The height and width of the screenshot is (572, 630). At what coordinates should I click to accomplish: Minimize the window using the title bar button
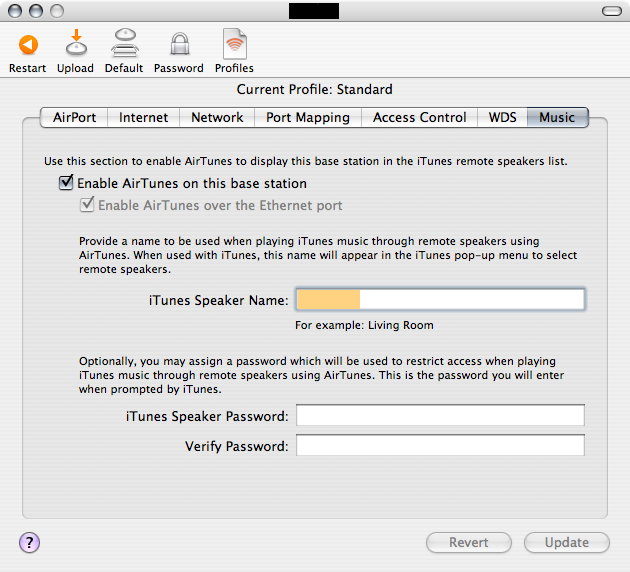coord(36,11)
